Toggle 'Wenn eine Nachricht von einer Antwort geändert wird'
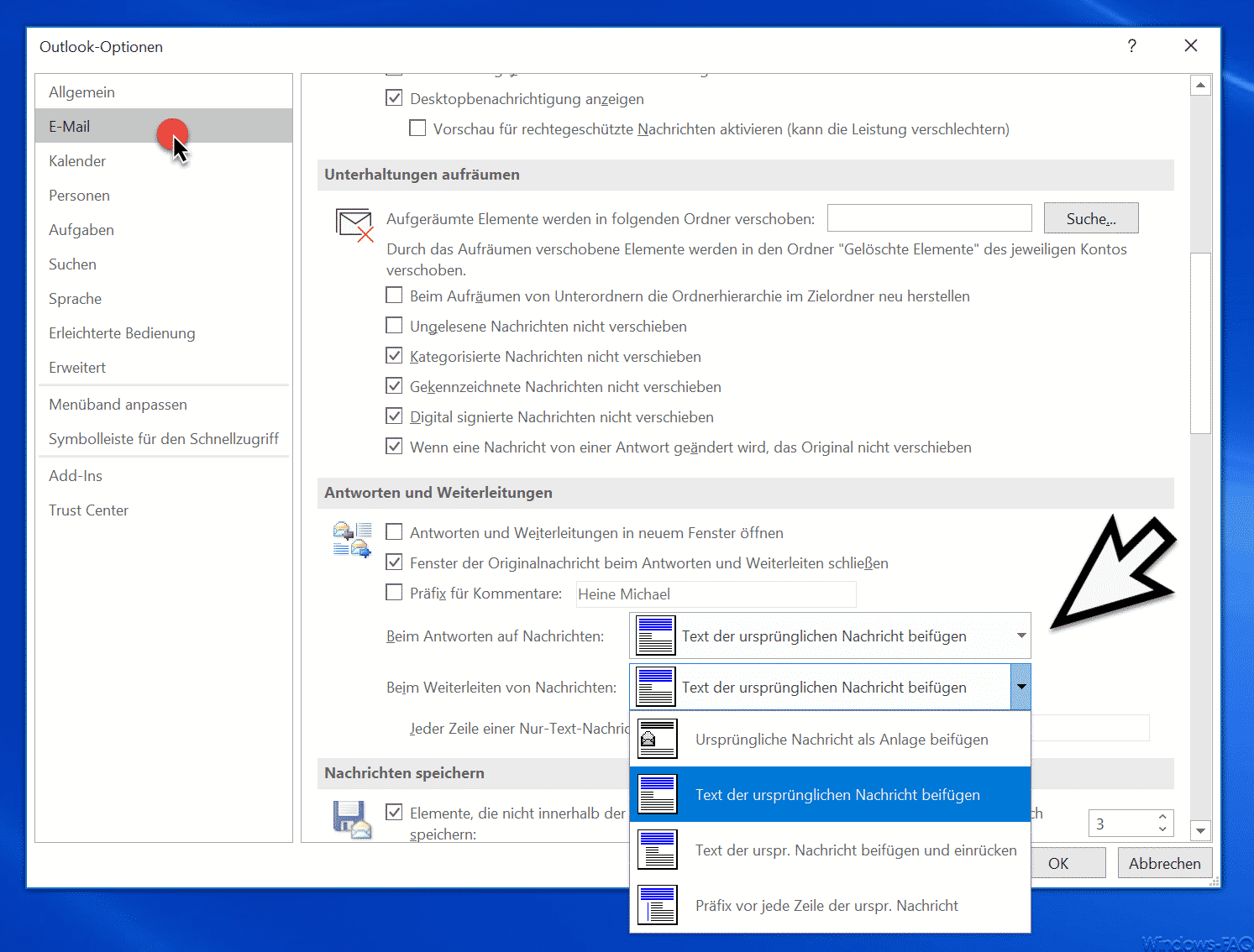 pyautogui.click(x=394, y=447)
